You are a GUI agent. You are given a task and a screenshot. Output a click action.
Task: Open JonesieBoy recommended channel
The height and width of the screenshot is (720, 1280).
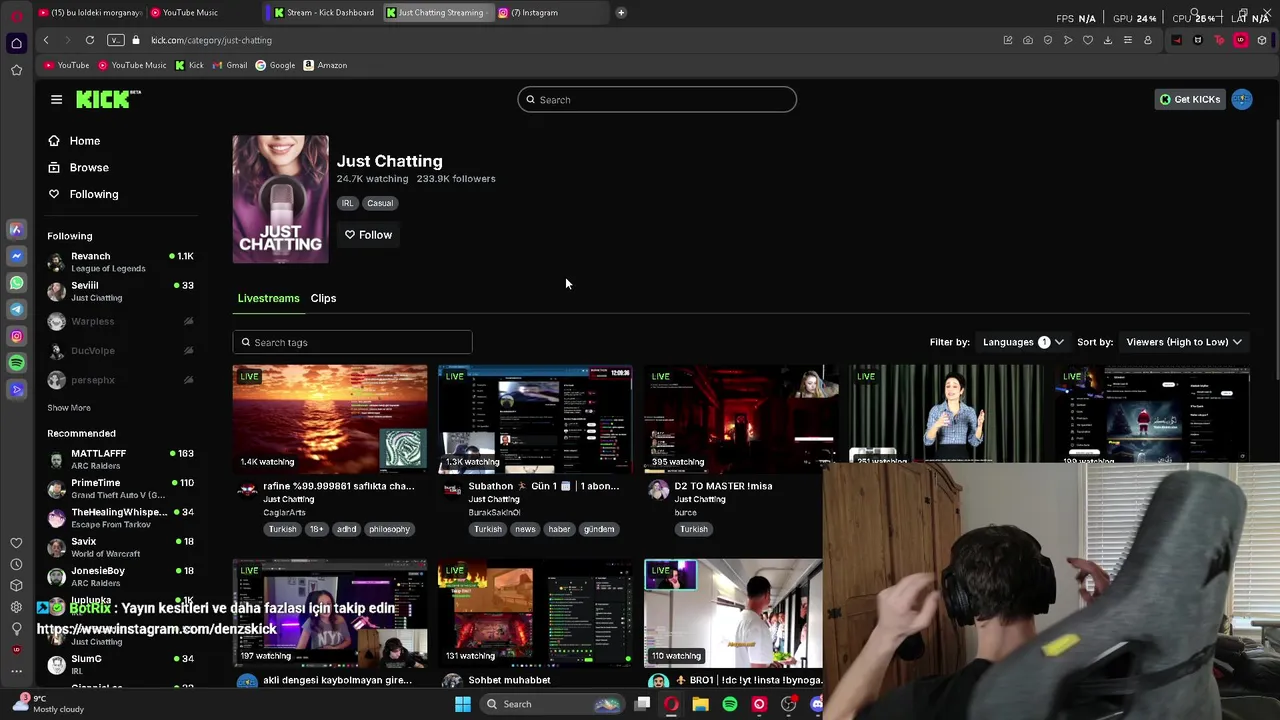(120, 576)
